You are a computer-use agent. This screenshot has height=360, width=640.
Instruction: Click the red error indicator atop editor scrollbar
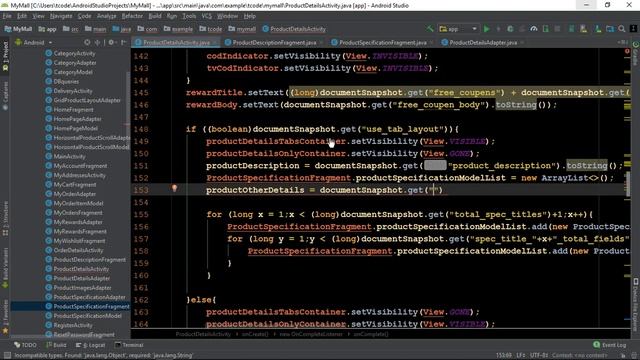click(x=627, y=51)
